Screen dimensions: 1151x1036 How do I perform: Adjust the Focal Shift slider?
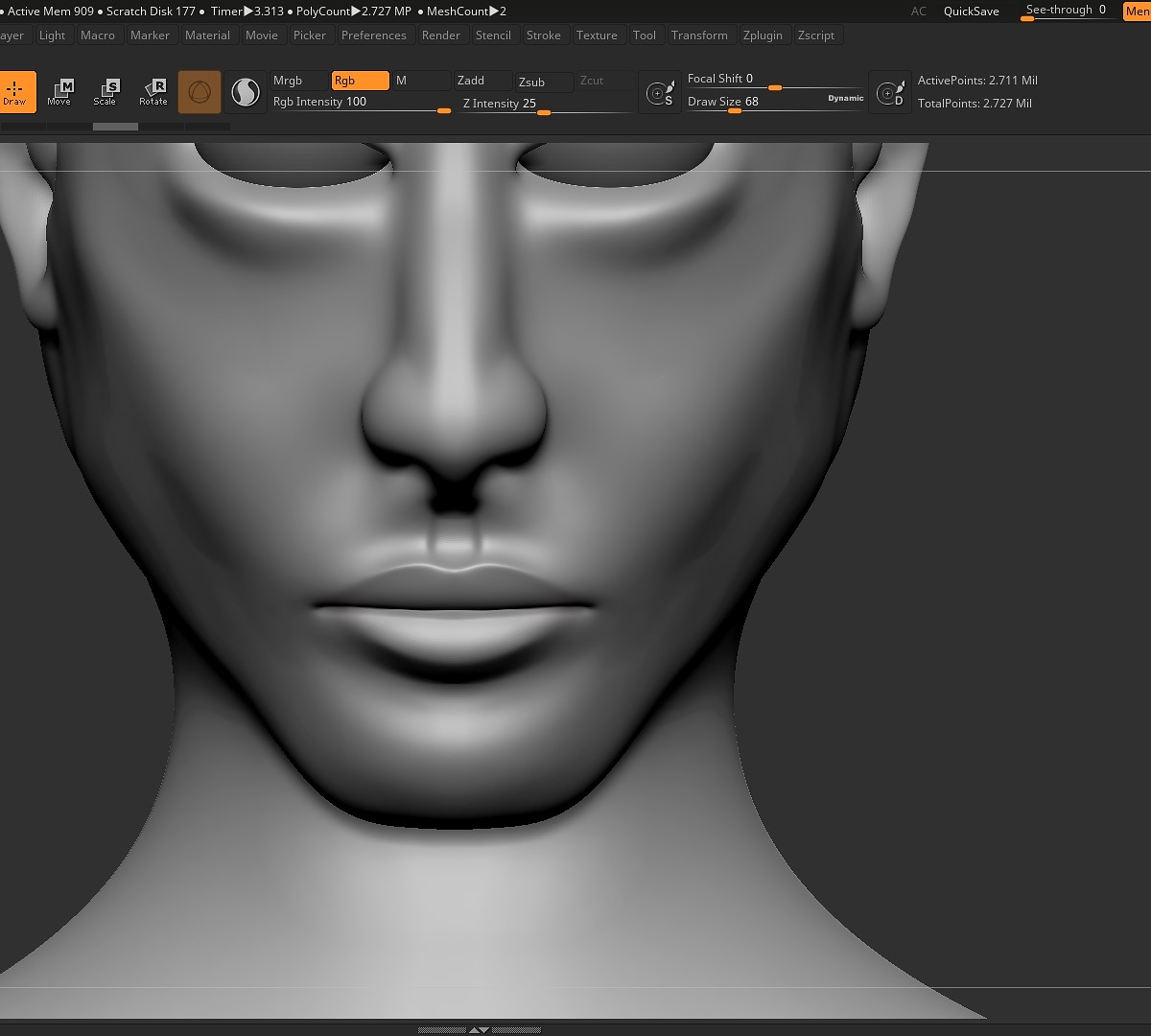[x=775, y=81]
